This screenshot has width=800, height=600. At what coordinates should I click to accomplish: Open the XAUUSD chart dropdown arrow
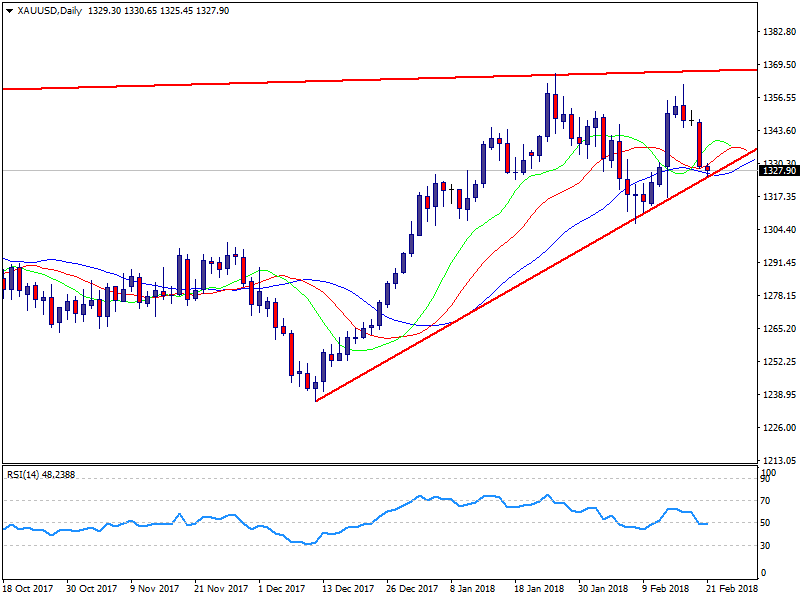pos(9,10)
